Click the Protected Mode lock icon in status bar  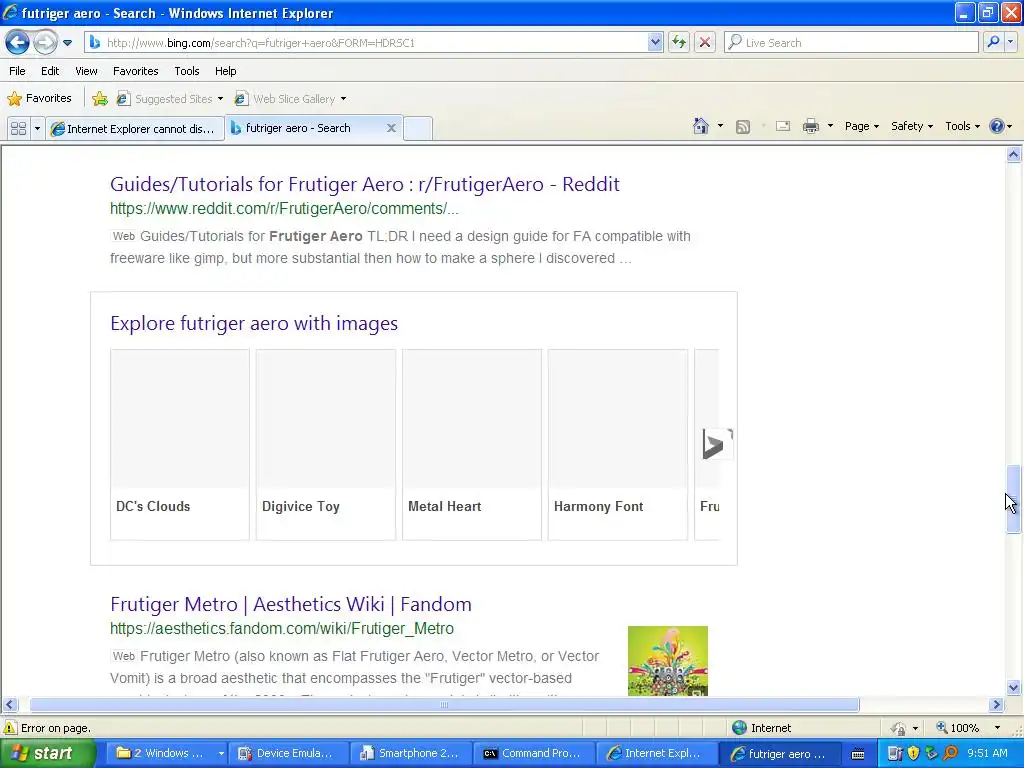click(899, 728)
